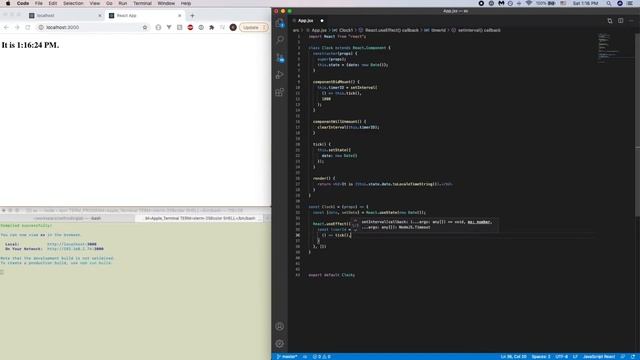640x360 pixels.
Task: Open the Chrome profile avatar
Action: pos(233,27)
